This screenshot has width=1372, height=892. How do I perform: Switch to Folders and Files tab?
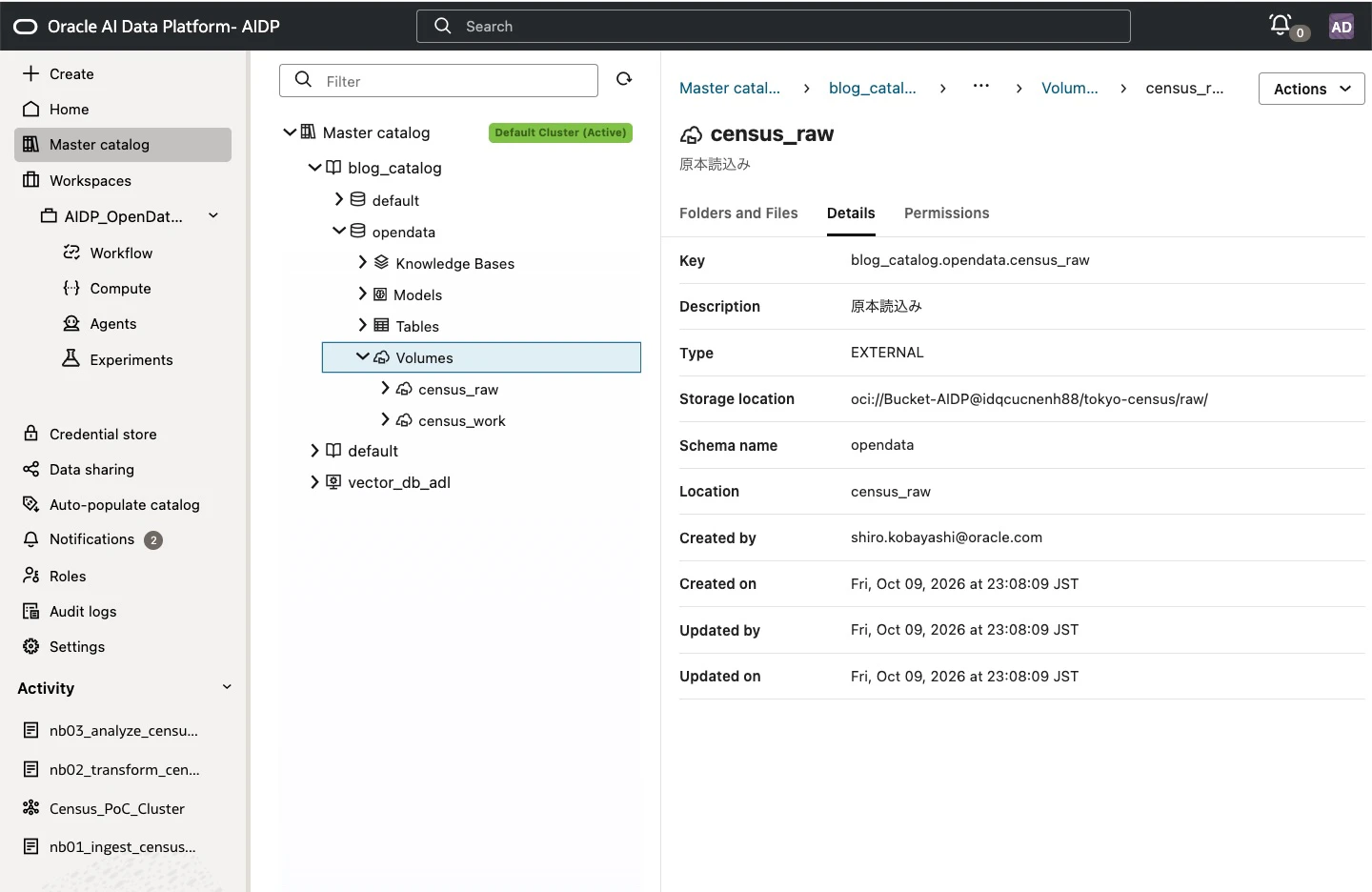(x=738, y=213)
